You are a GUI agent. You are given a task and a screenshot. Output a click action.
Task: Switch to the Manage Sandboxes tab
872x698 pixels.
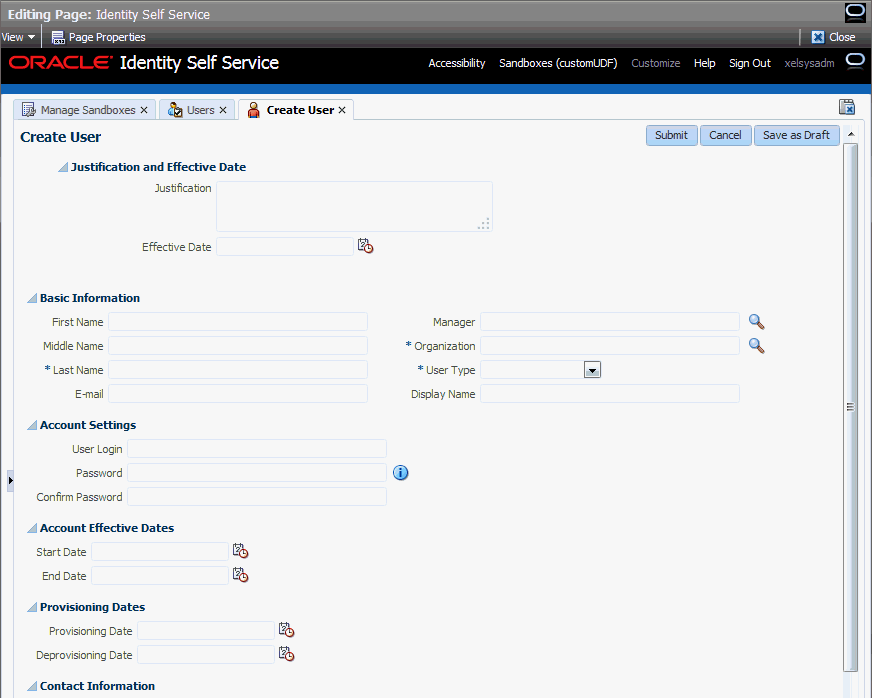click(x=88, y=110)
